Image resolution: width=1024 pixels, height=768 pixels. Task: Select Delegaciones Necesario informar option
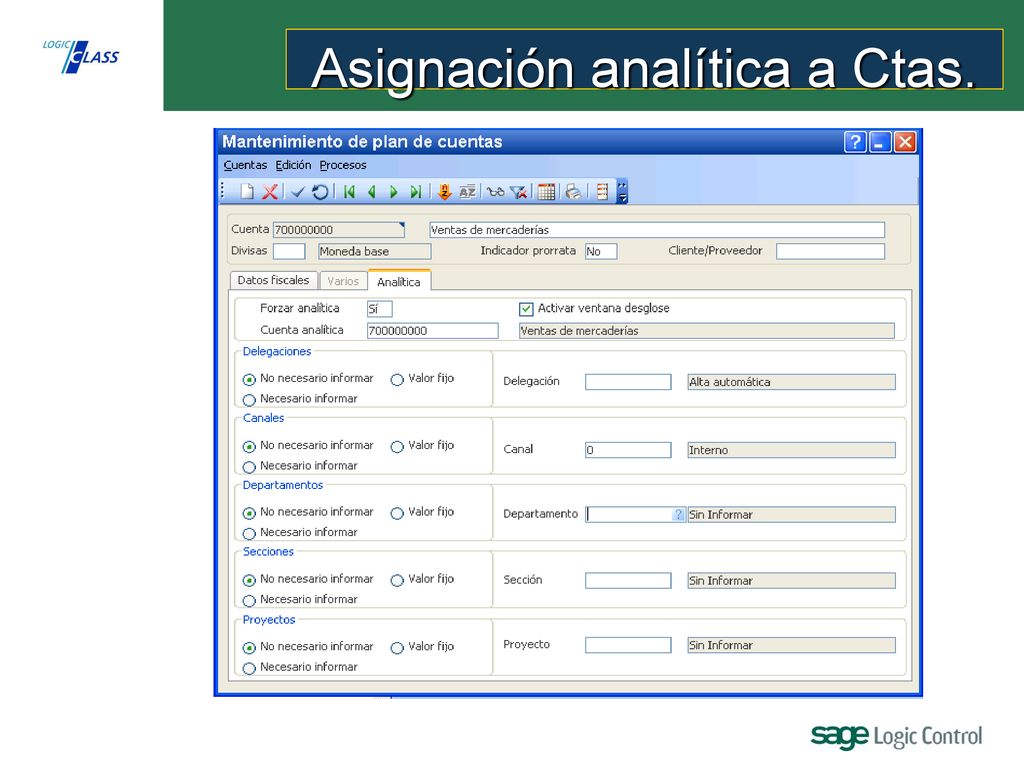point(249,400)
